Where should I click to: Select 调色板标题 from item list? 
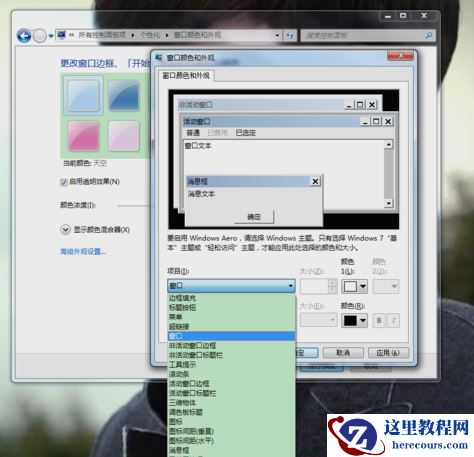[231, 412]
